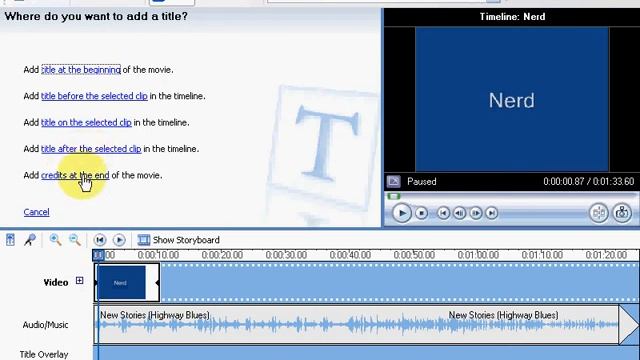Viewport: 640px width, 360px height.
Task: Click the Set Audio Levels icon
Action: point(10,240)
